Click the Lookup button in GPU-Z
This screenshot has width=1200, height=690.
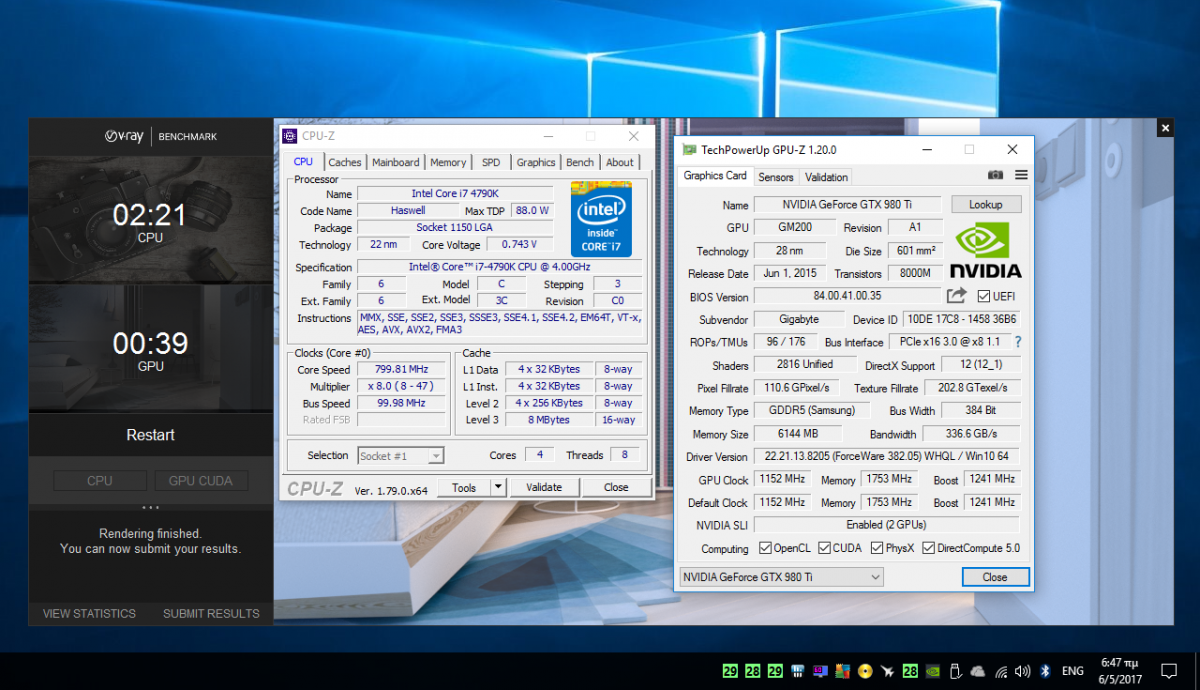point(985,204)
